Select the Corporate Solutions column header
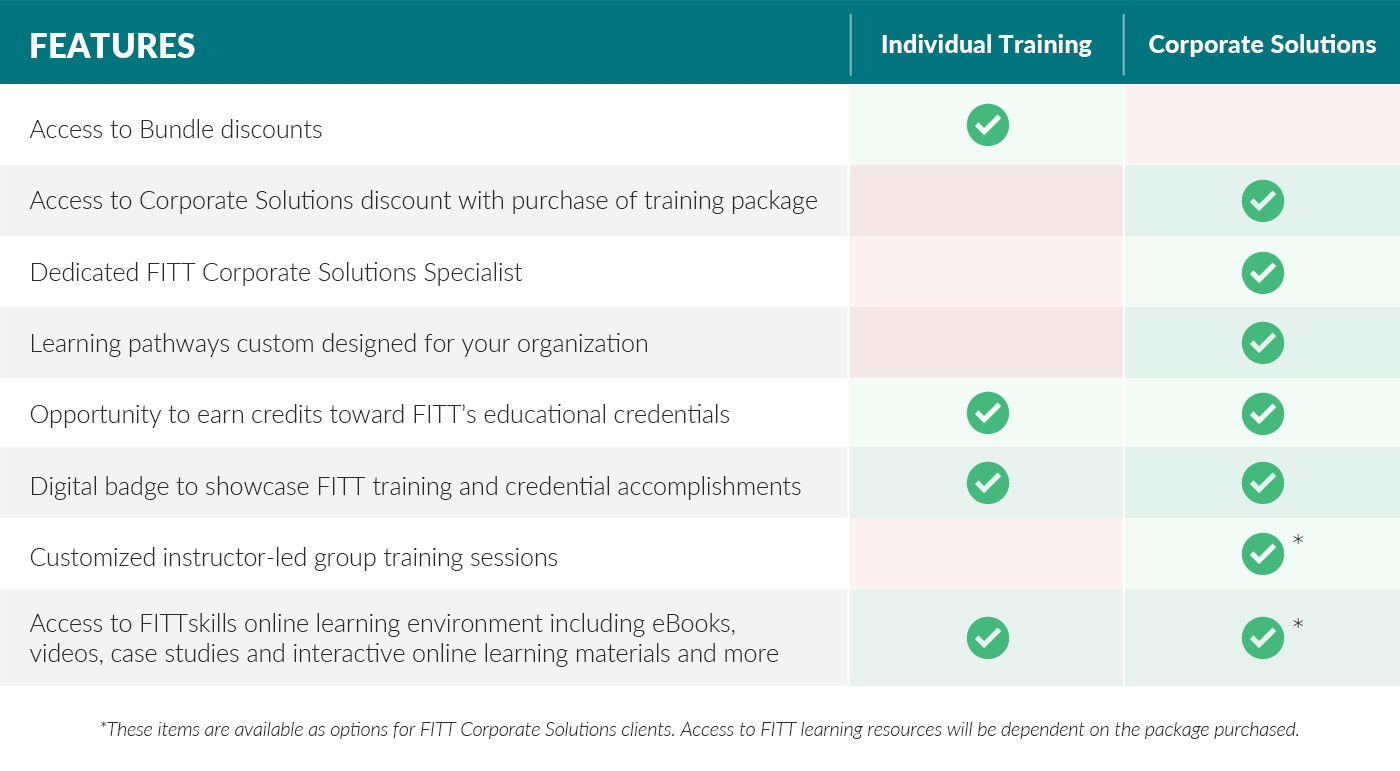Screen dimensions: 1400x771 pyautogui.click(x=1262, y=45)
